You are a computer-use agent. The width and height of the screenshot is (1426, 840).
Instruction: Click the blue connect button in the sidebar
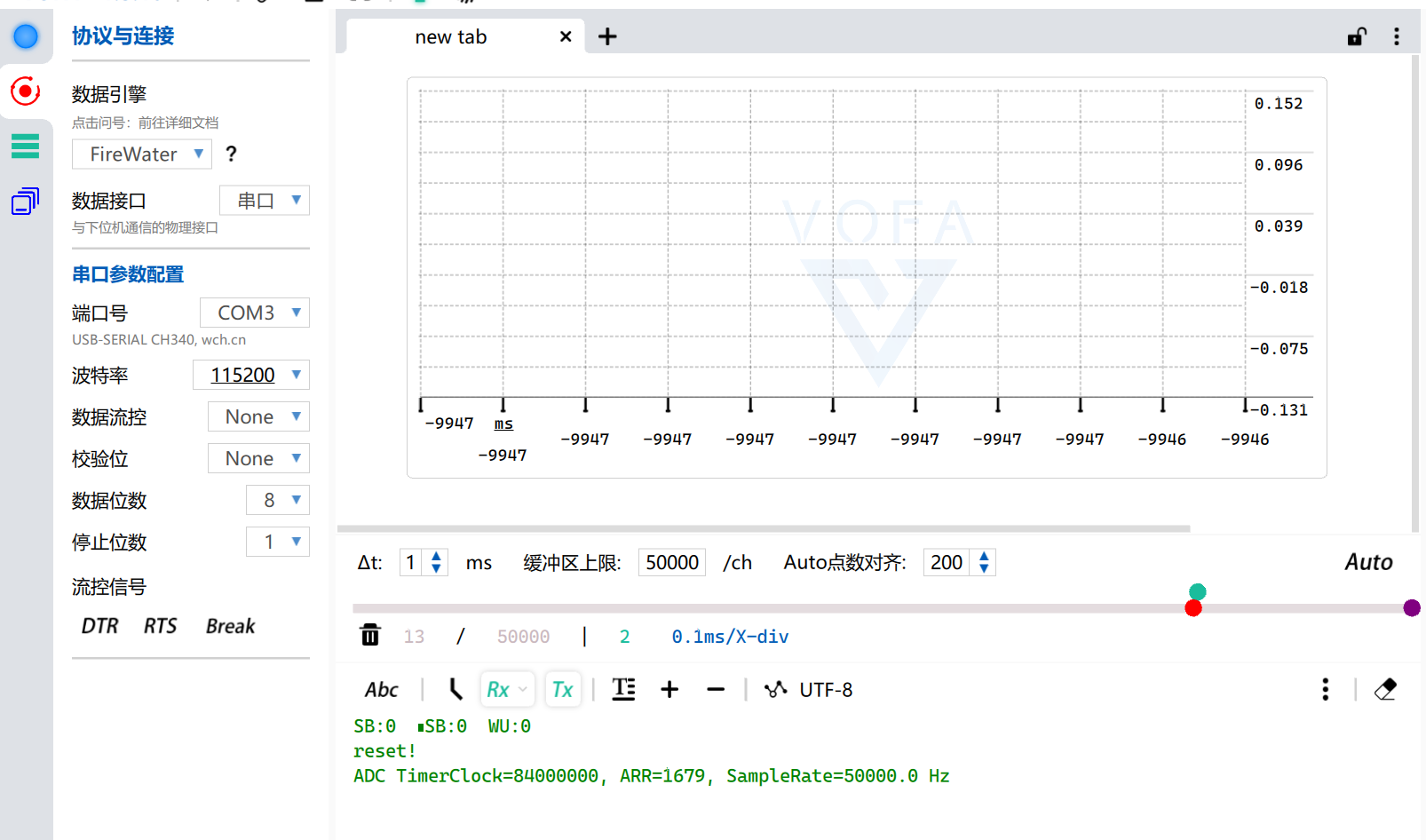(26, 36)
